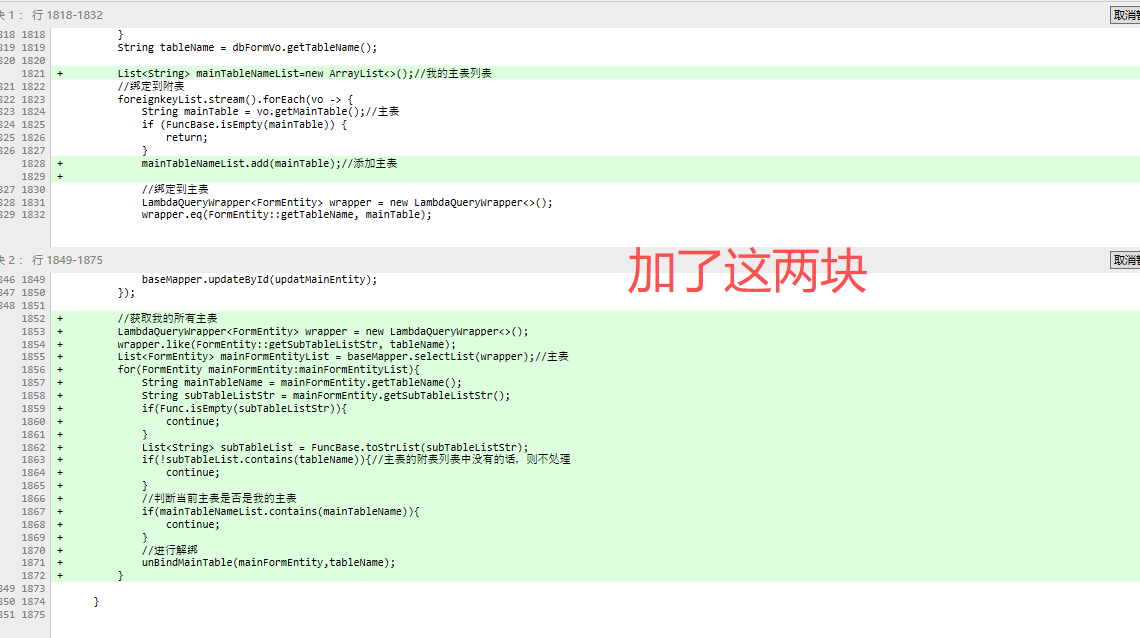Screen dimensions: 1140x638
Task: Click the mainTableNameList ArrayList declaration line
Action: click(x=304, y=74)
